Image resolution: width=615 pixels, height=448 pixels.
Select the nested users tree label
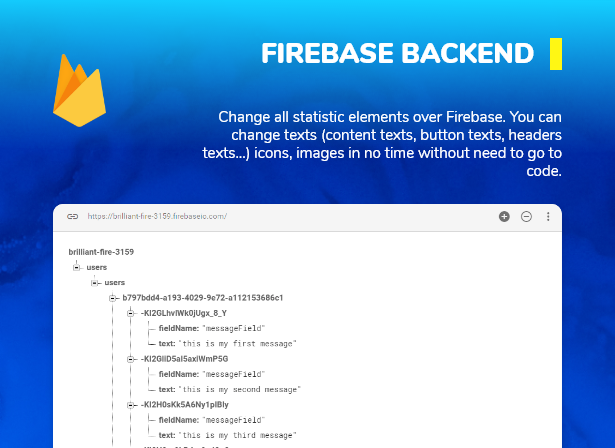click(x=115, y=283)
